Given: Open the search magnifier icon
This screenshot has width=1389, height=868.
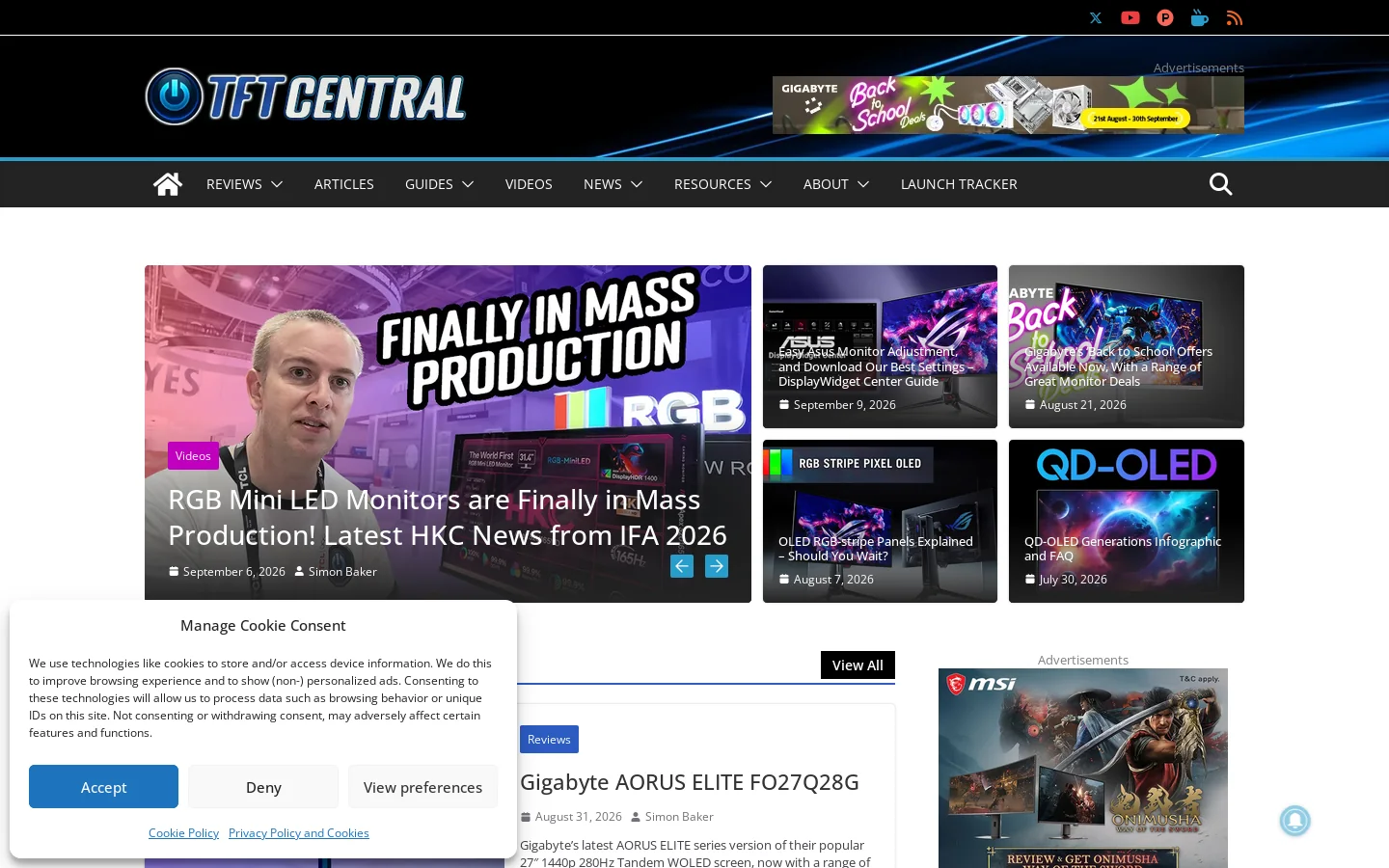Looking at the screenshot, I should point(1221,183).
